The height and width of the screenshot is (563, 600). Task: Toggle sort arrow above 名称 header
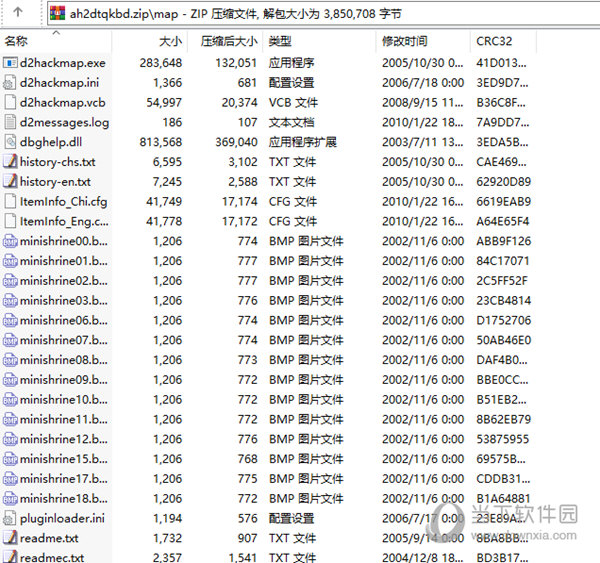point(56,33)
